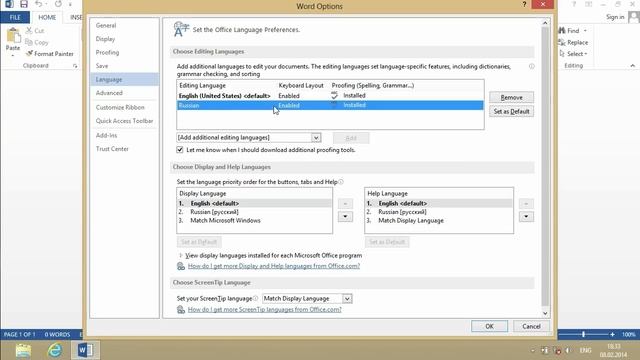The height and width of the screenshot is (360, 640).
Task: Open the Add additional editing languages dropdown
Action: click(316, 138)
